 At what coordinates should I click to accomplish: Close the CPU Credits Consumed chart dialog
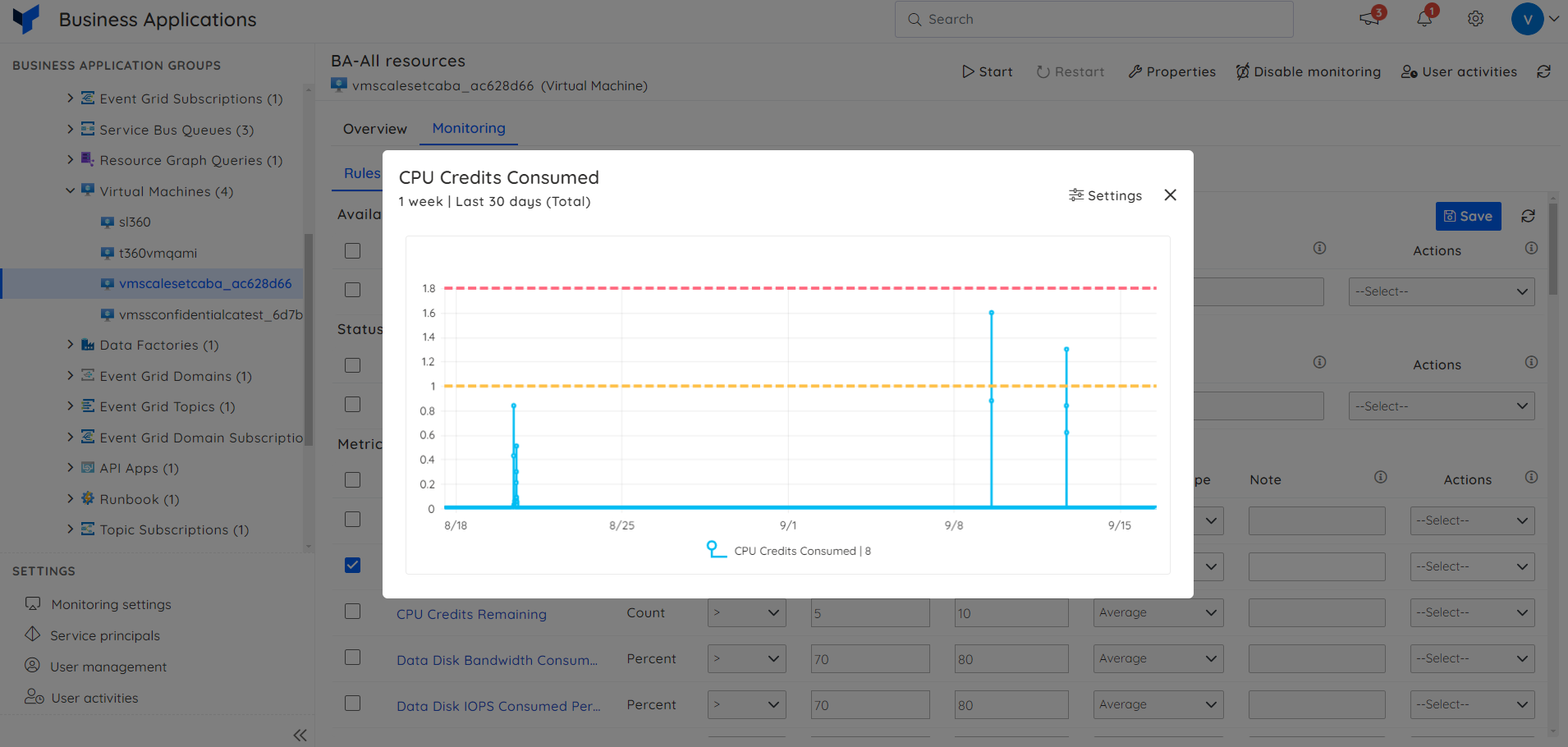pos(1170,195)
